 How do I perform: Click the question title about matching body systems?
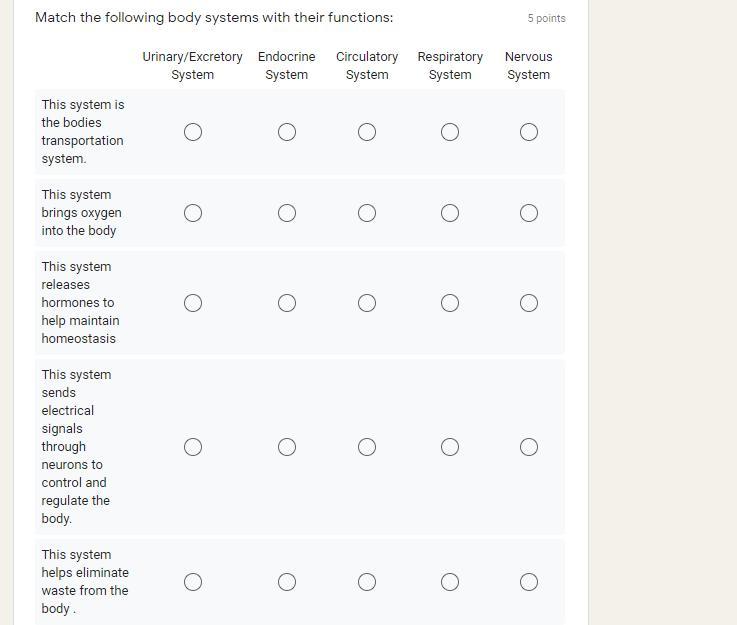click(214, 18)
